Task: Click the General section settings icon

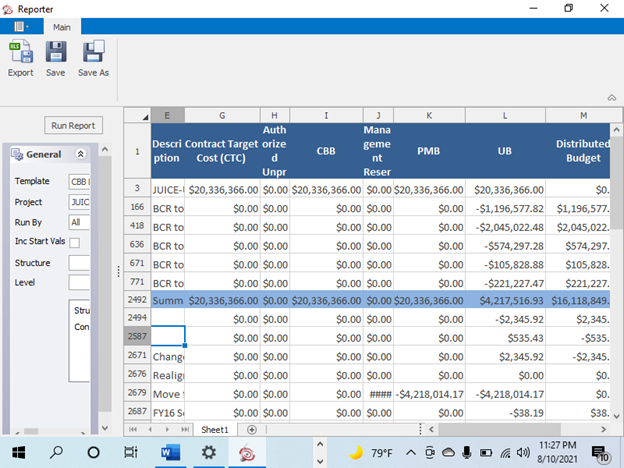Action: tap(17, 154)
